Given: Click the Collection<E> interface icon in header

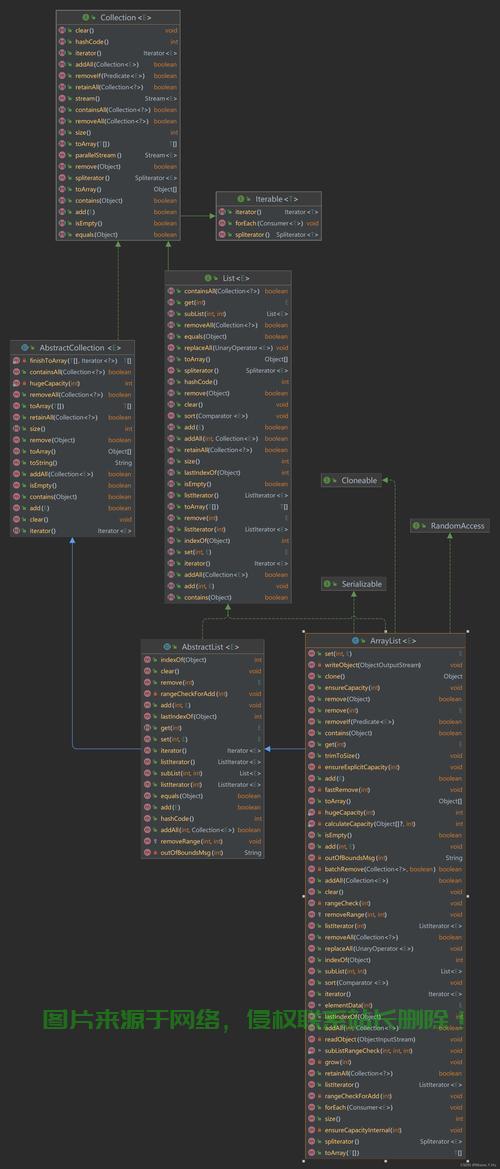Looking at the screenshot, I should coord(86,17).
